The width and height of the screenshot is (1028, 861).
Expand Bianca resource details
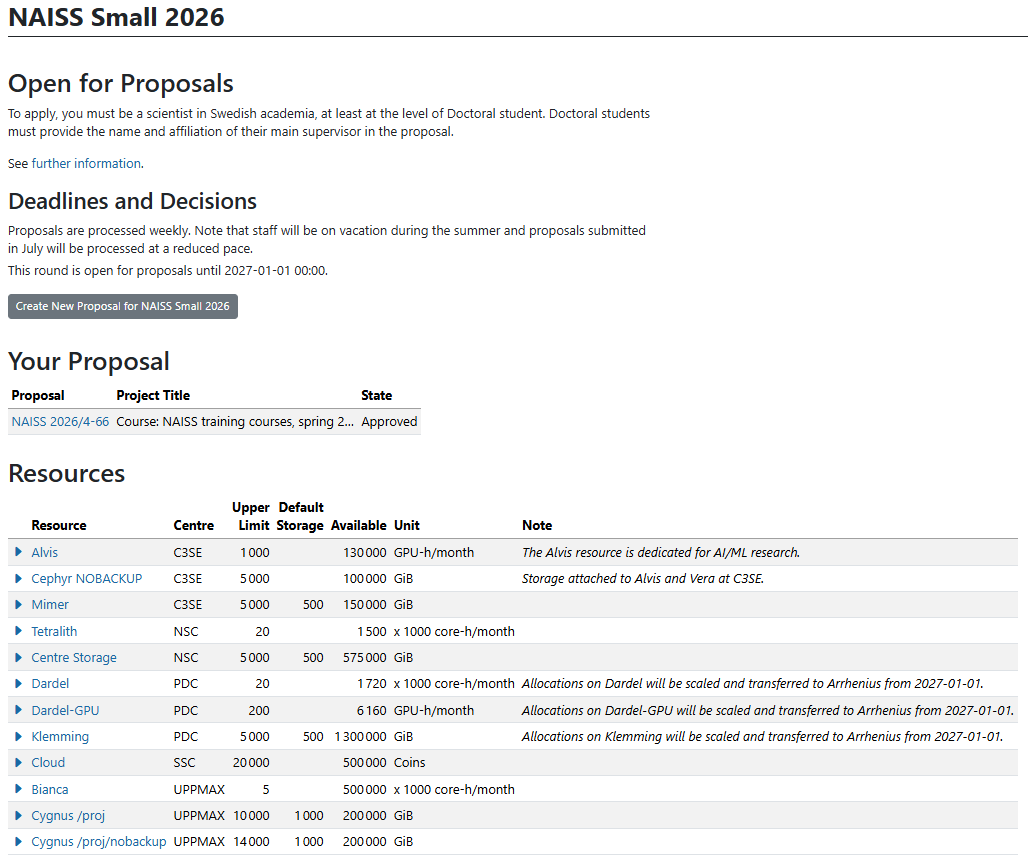pos(18,789)
